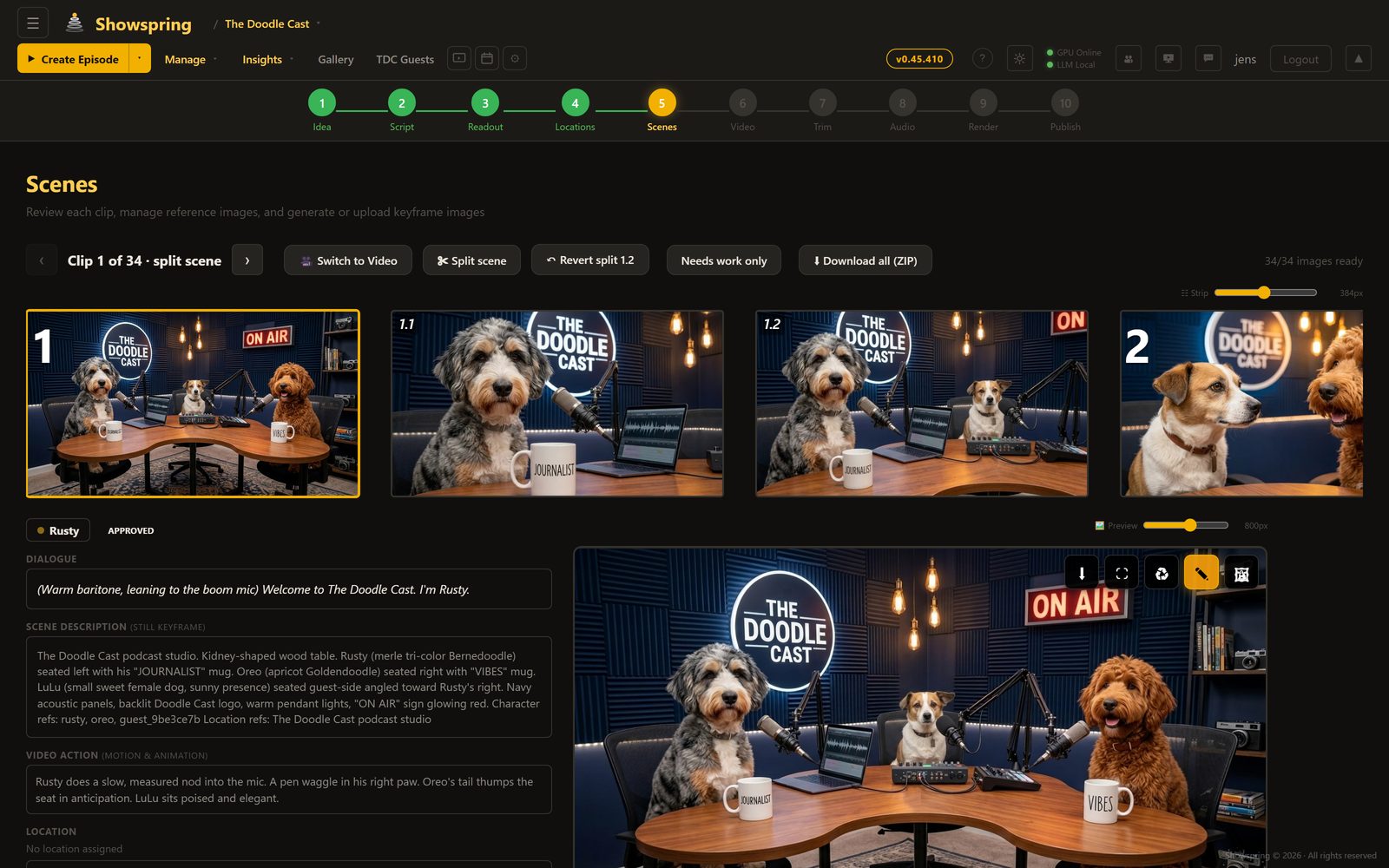
Task: Click the v0.45.410 version badge
Action: coord(919,58)
